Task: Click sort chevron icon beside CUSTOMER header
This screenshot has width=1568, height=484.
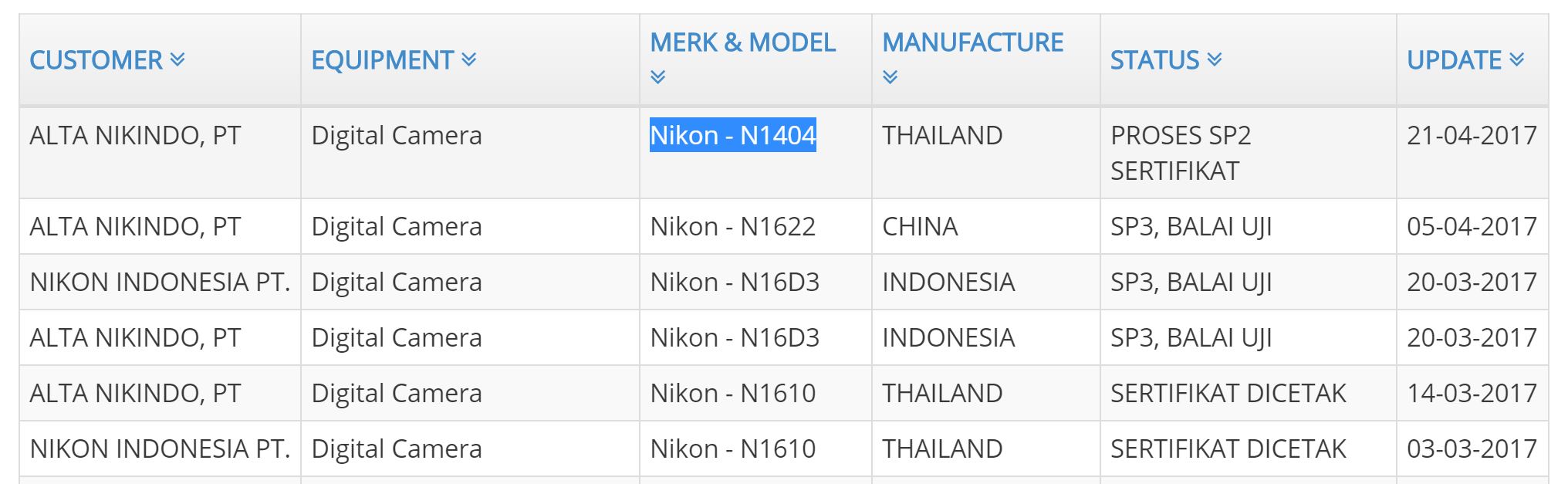Action: click(177, 59)
